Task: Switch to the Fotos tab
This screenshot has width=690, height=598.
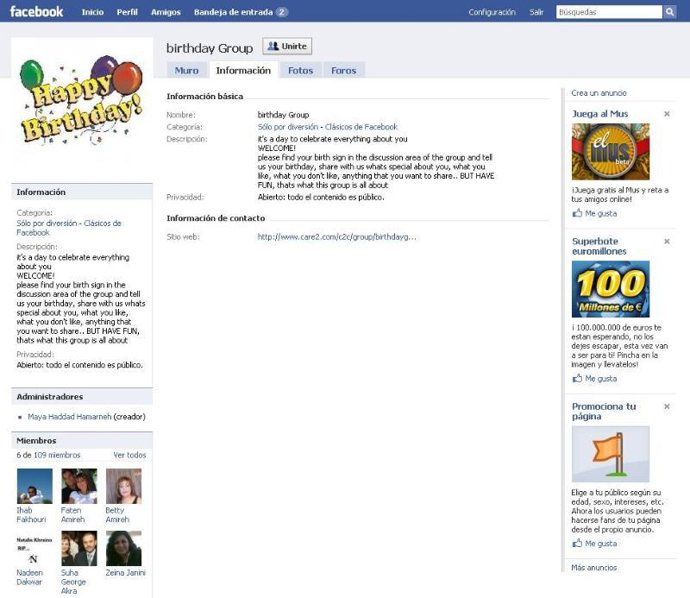Action: pos(301,70)
